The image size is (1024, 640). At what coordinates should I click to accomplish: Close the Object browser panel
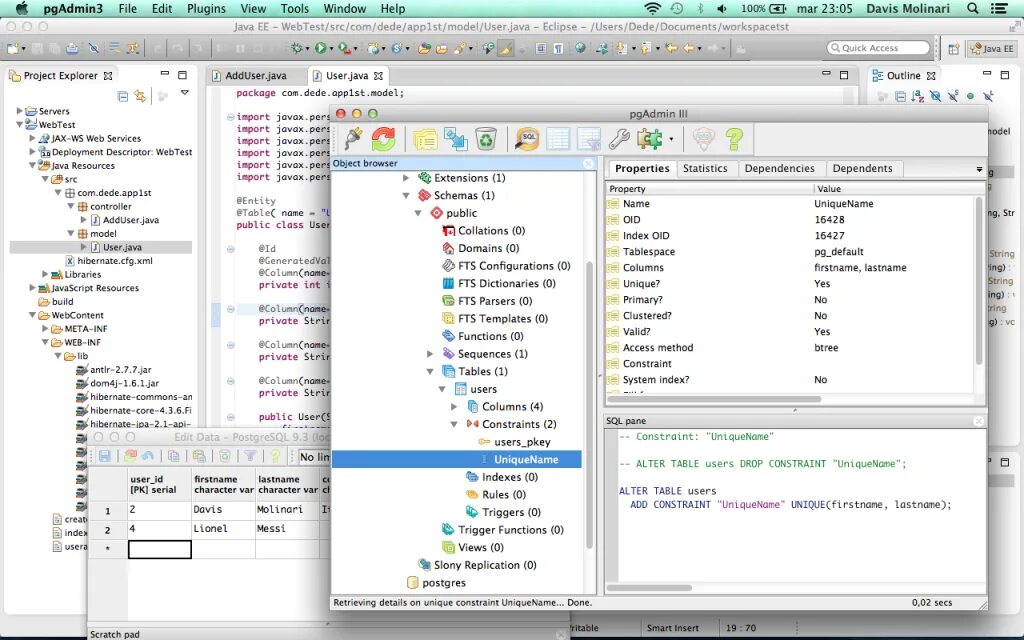point(588,163)
